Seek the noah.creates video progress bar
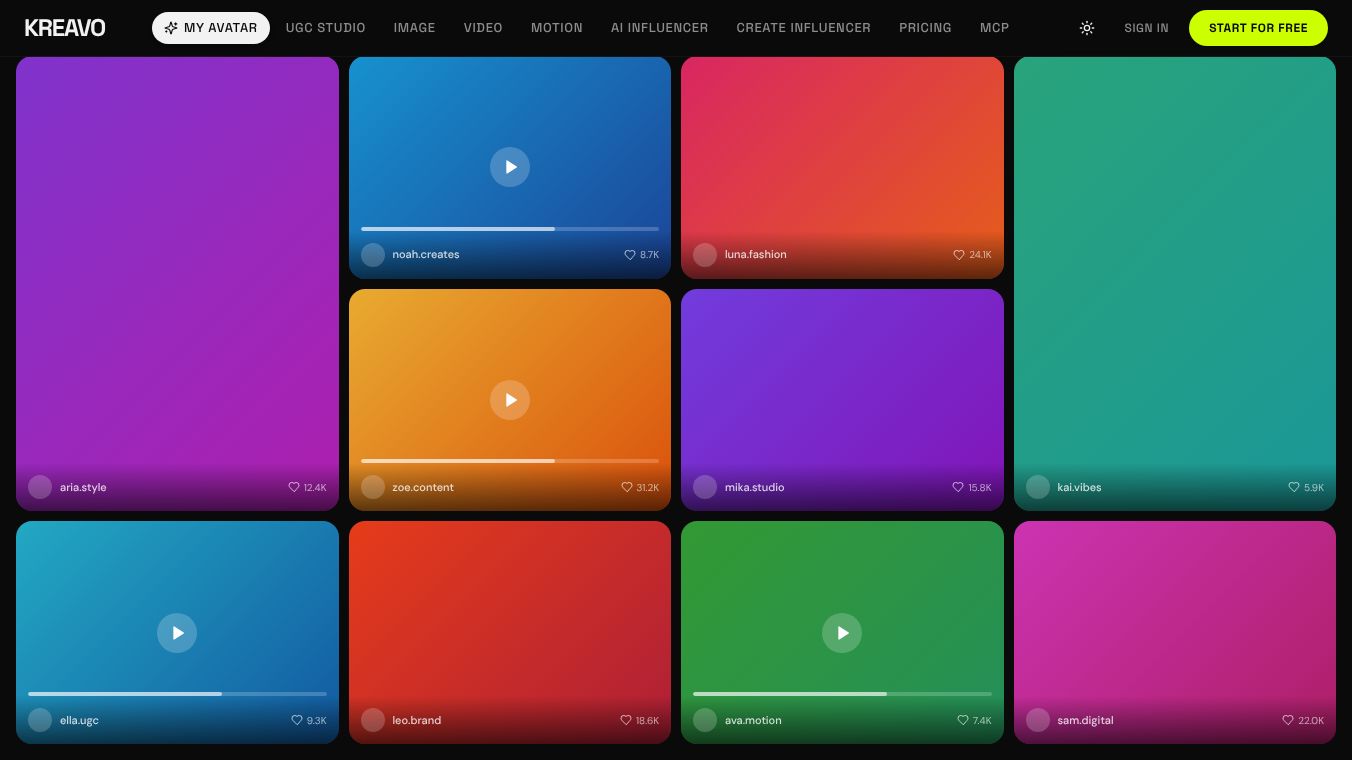Viewport: 1352px width, 760px height. (x=510, y=229)
